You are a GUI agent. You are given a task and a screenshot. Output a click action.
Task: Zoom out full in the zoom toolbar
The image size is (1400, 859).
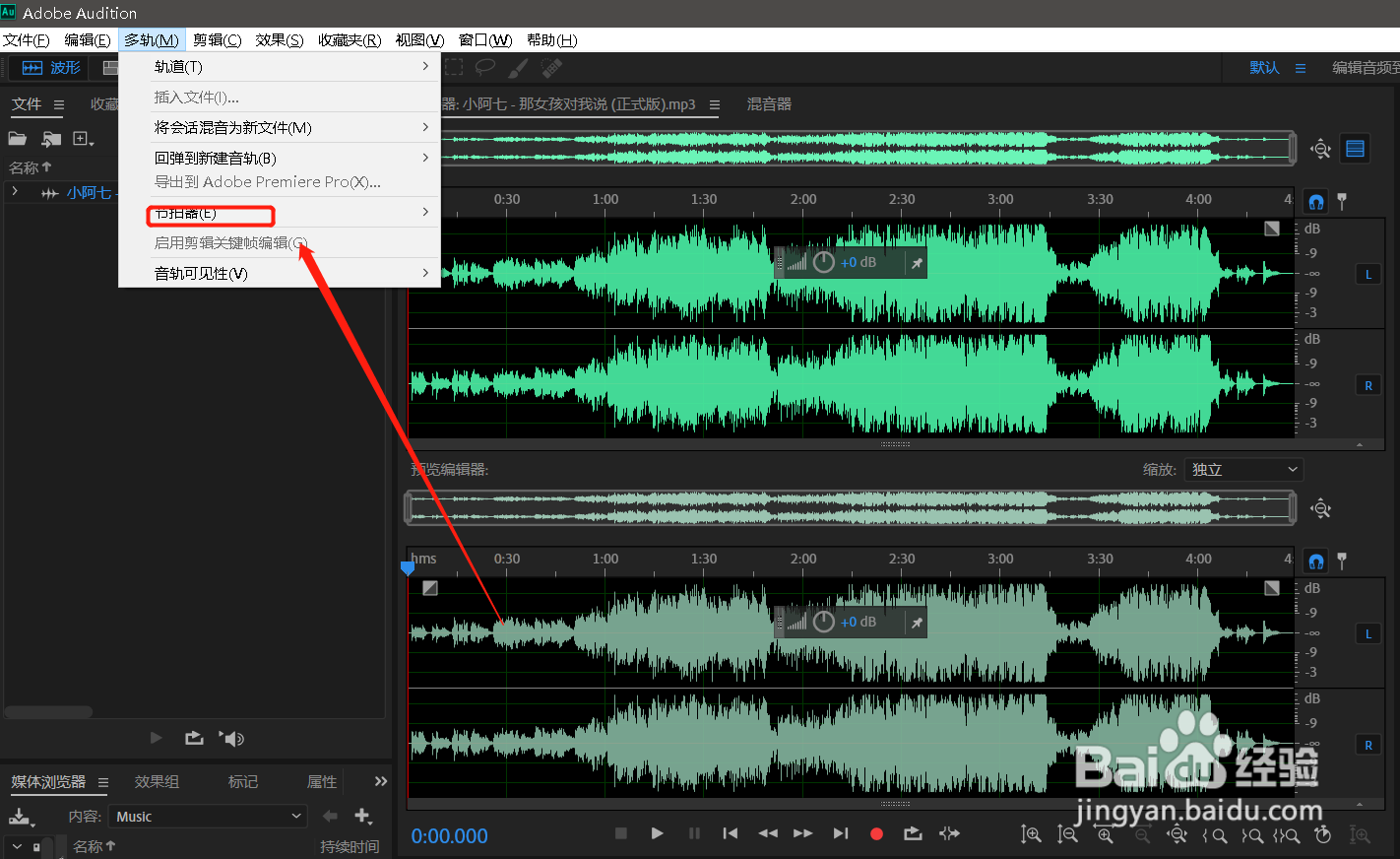coord(1177,835)
